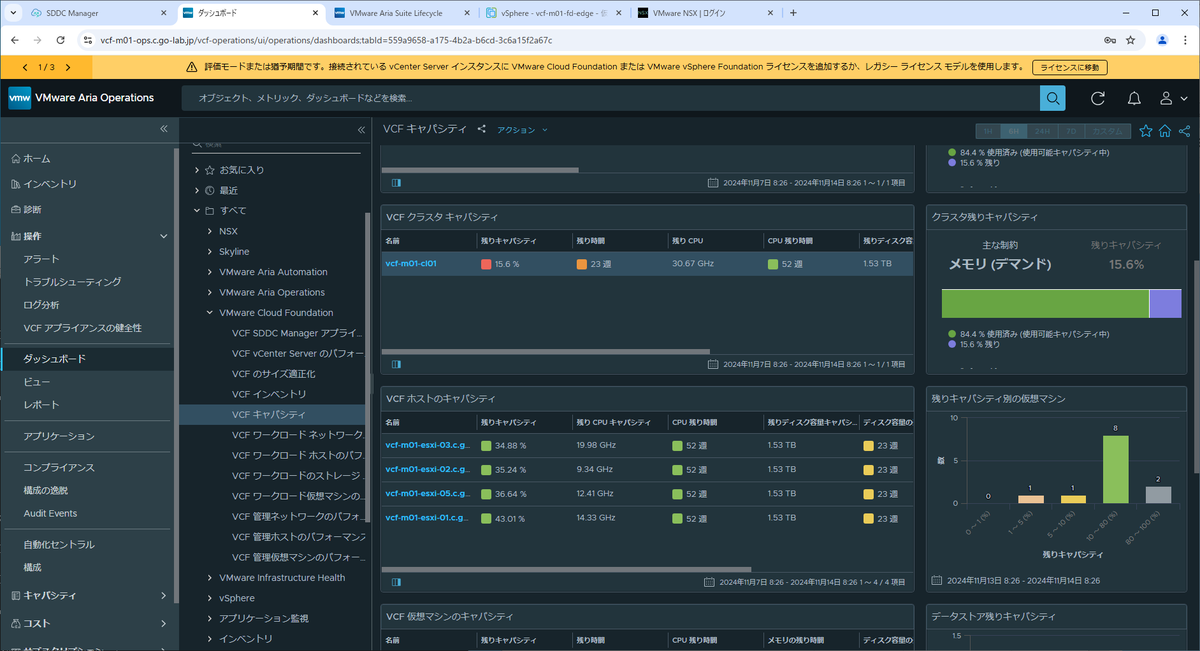Set dashboard as home with house icon
This screenshot has width=1200, height=651.
1165,130
